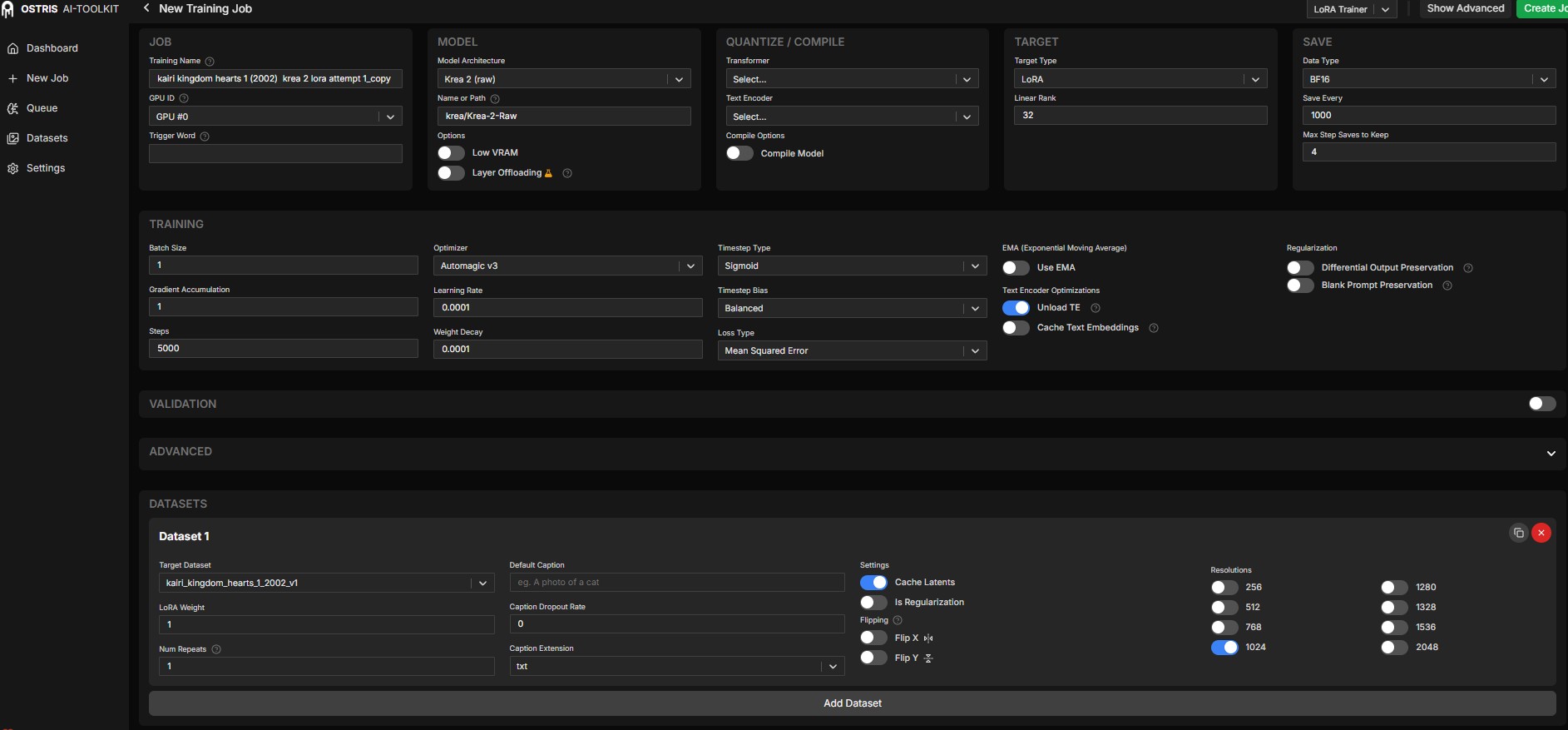Open the Optimizer dropdown

(x=568, y=266)
